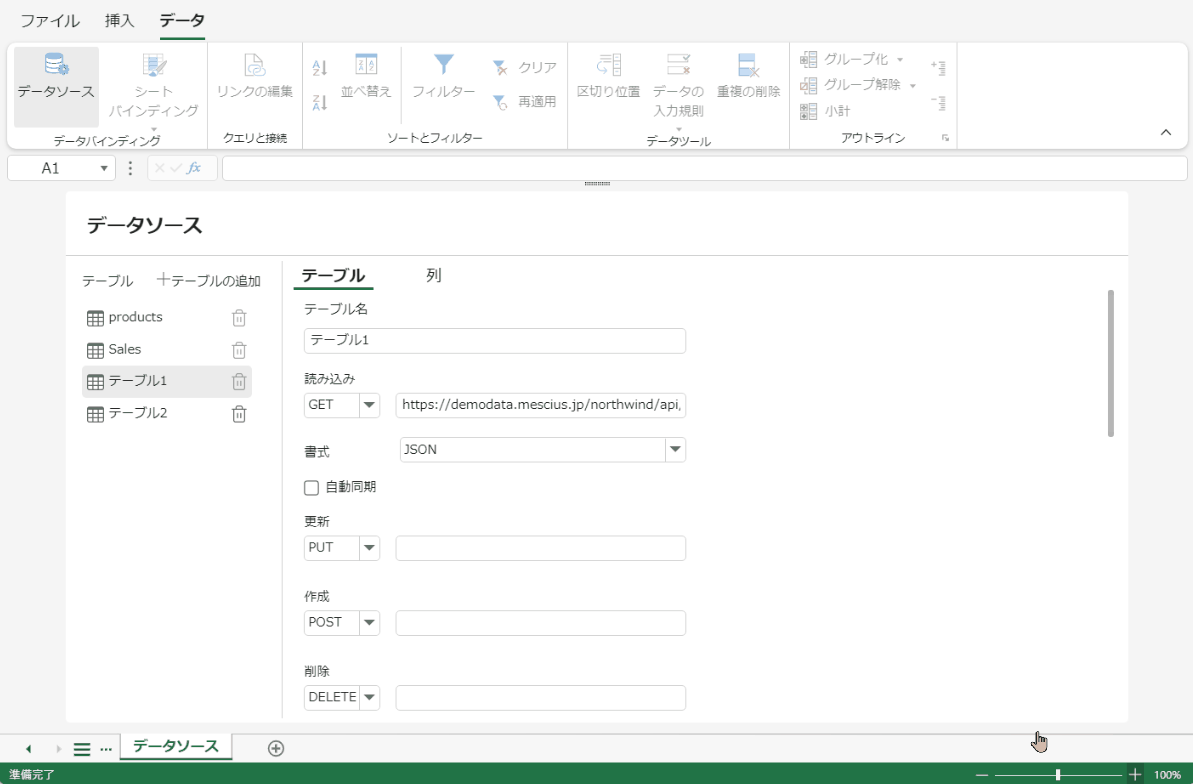The width and height of the screenshot is (1193, 784).
Task: Click the テーブルの追加 button
Action: pos(209,281)
